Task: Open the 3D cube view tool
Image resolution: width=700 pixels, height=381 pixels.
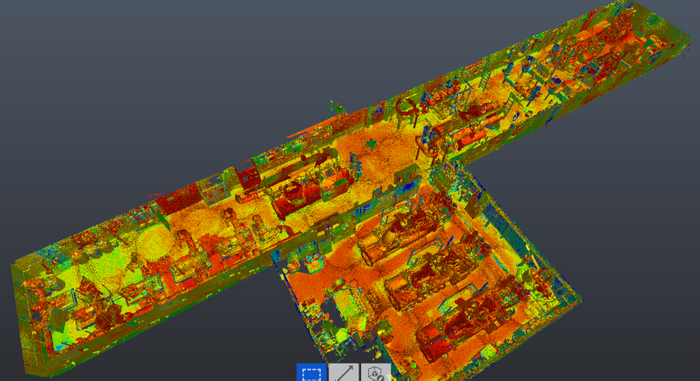Action: 375,373
